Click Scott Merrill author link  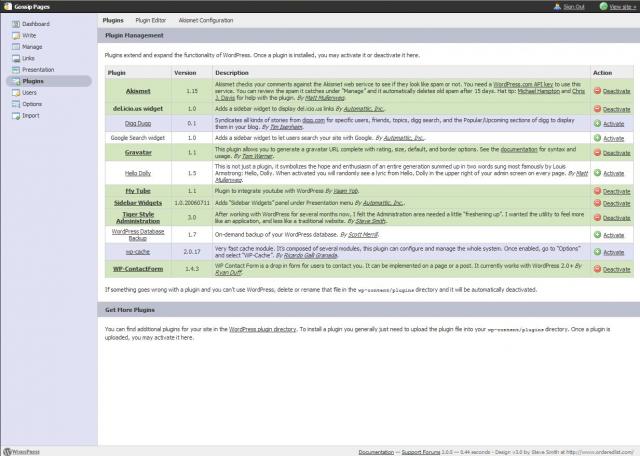363,235
